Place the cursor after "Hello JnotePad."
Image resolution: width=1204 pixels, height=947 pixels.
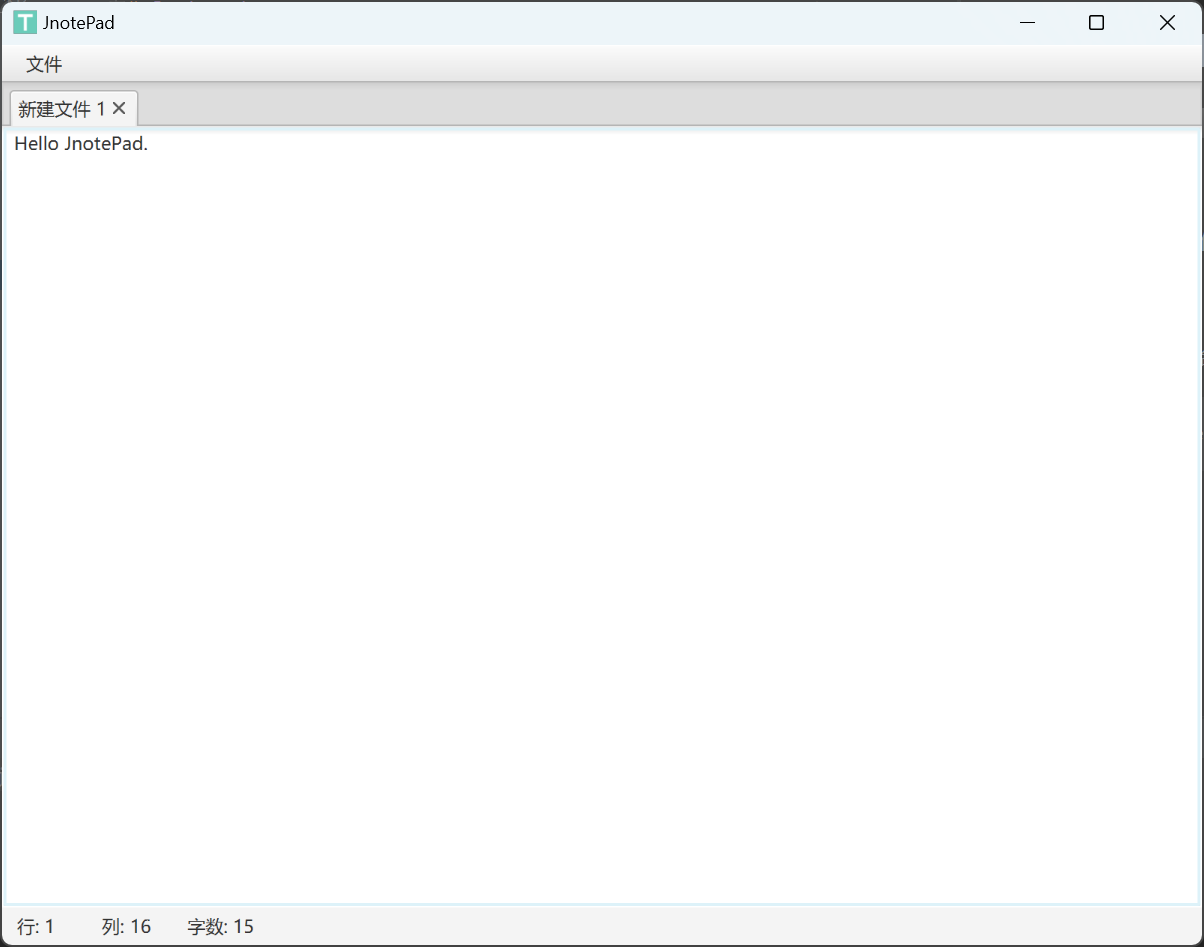point(148,143)
